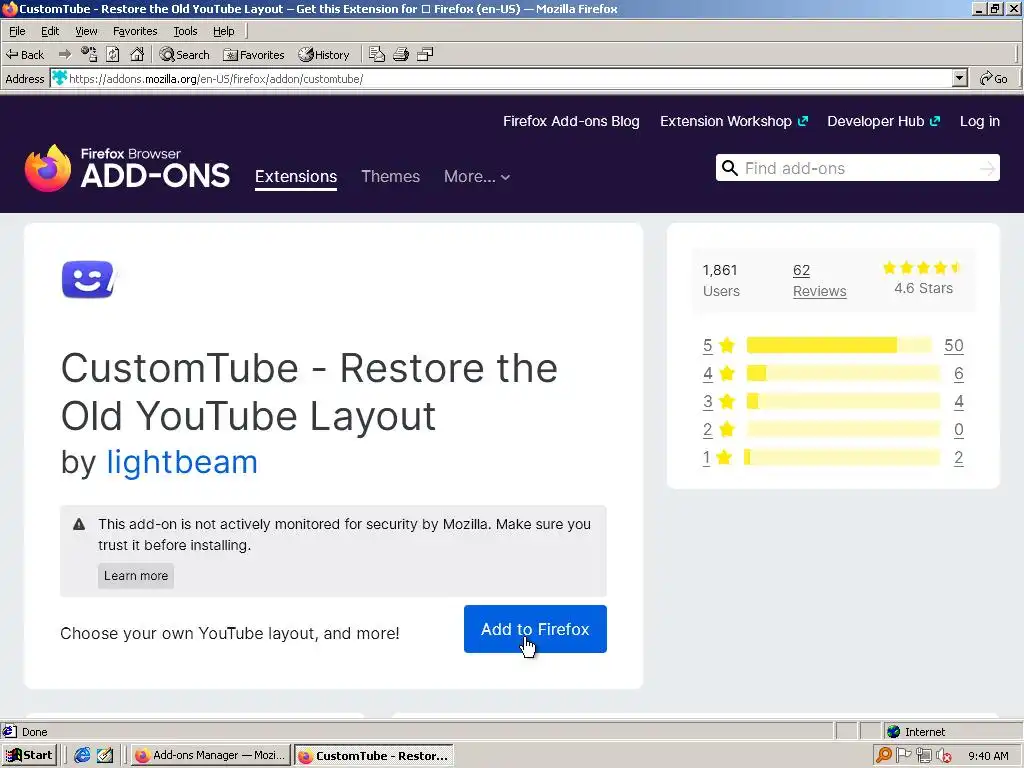Screen dimensions: 1024x768
Task: Click the flag tray icon
Action: (904, 756)
